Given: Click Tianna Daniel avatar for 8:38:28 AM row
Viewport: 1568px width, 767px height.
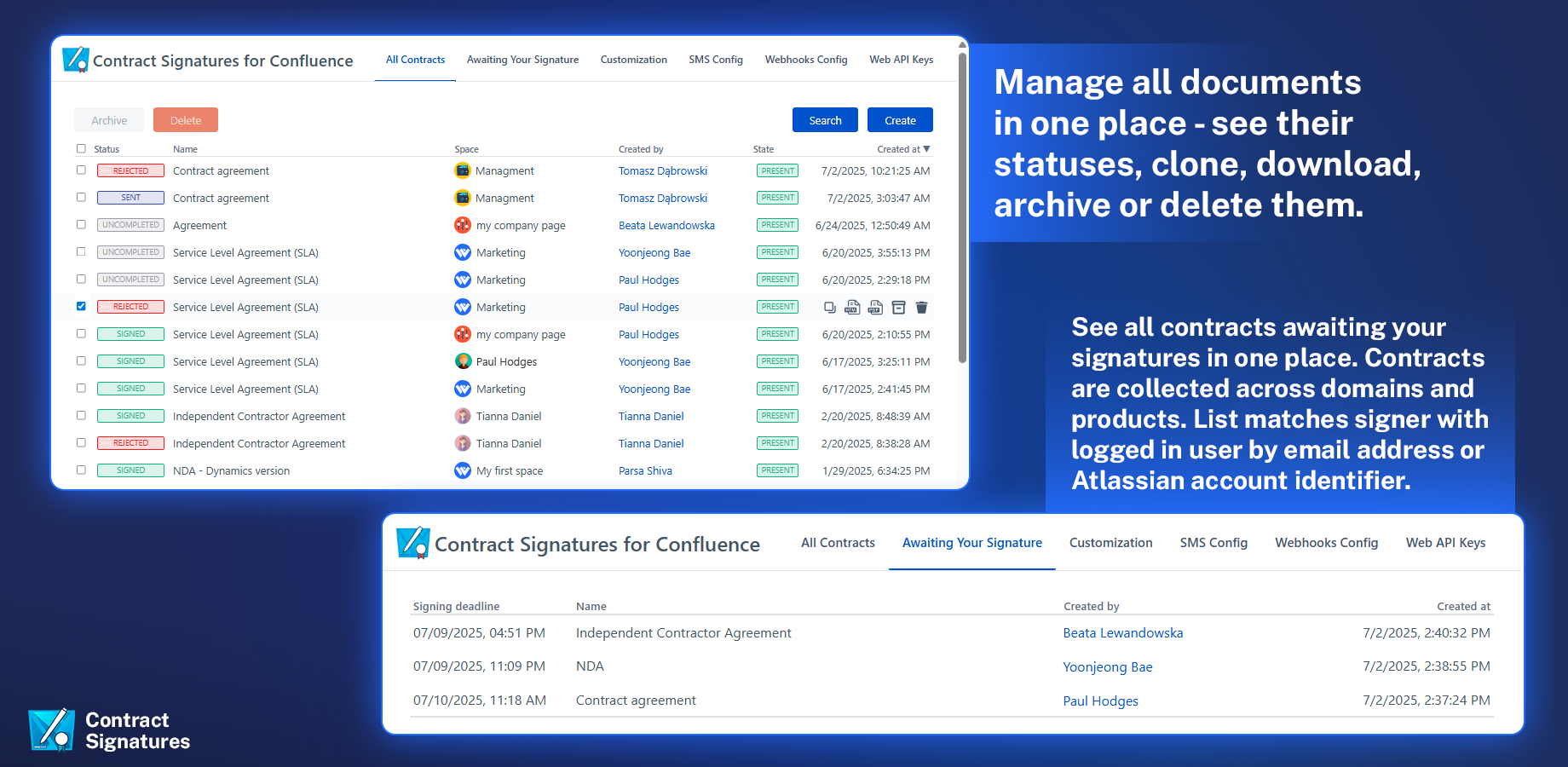Looking at the screenshot, I should 463,443.
